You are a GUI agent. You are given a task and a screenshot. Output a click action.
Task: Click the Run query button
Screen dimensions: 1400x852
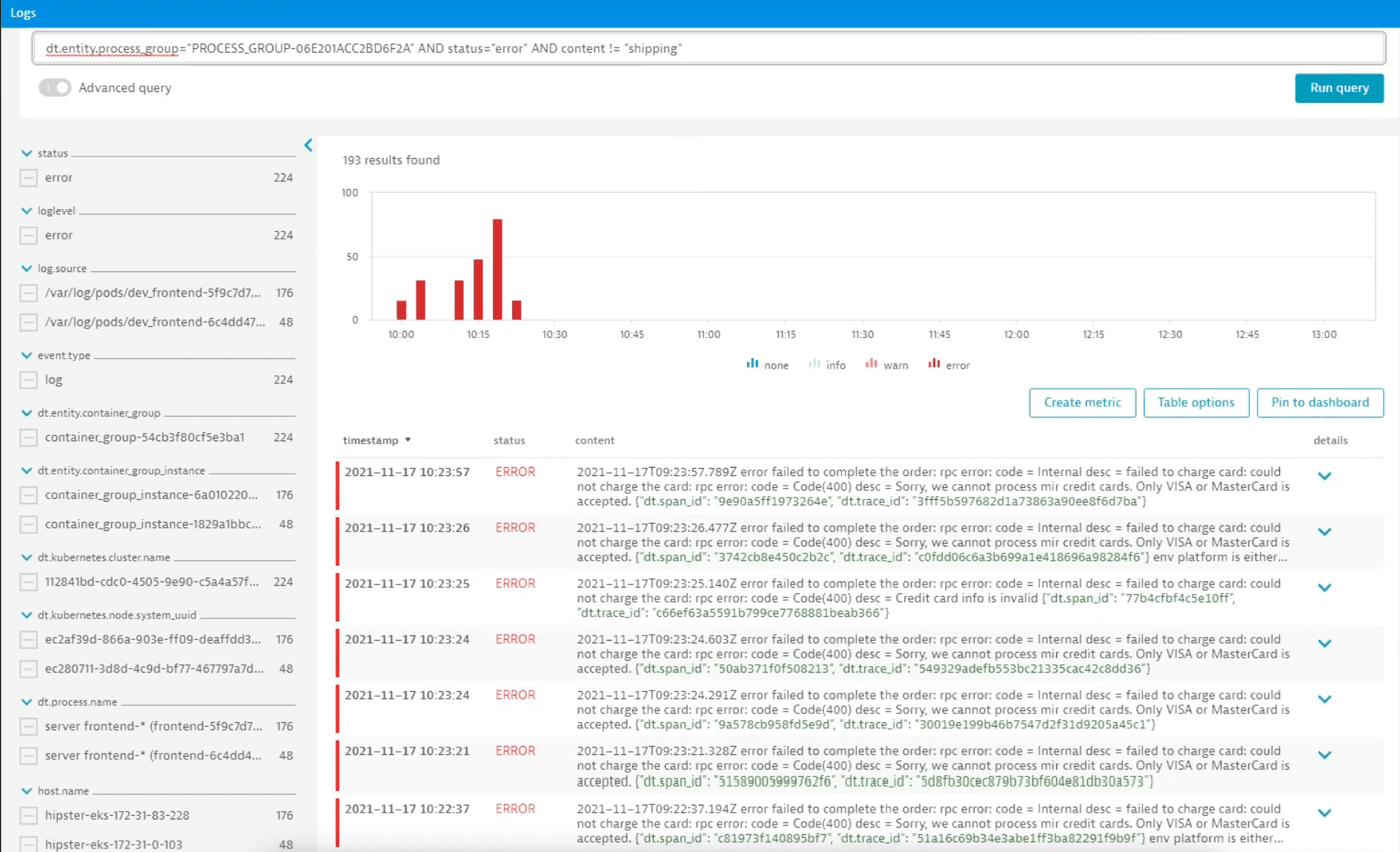(1338, 88)
